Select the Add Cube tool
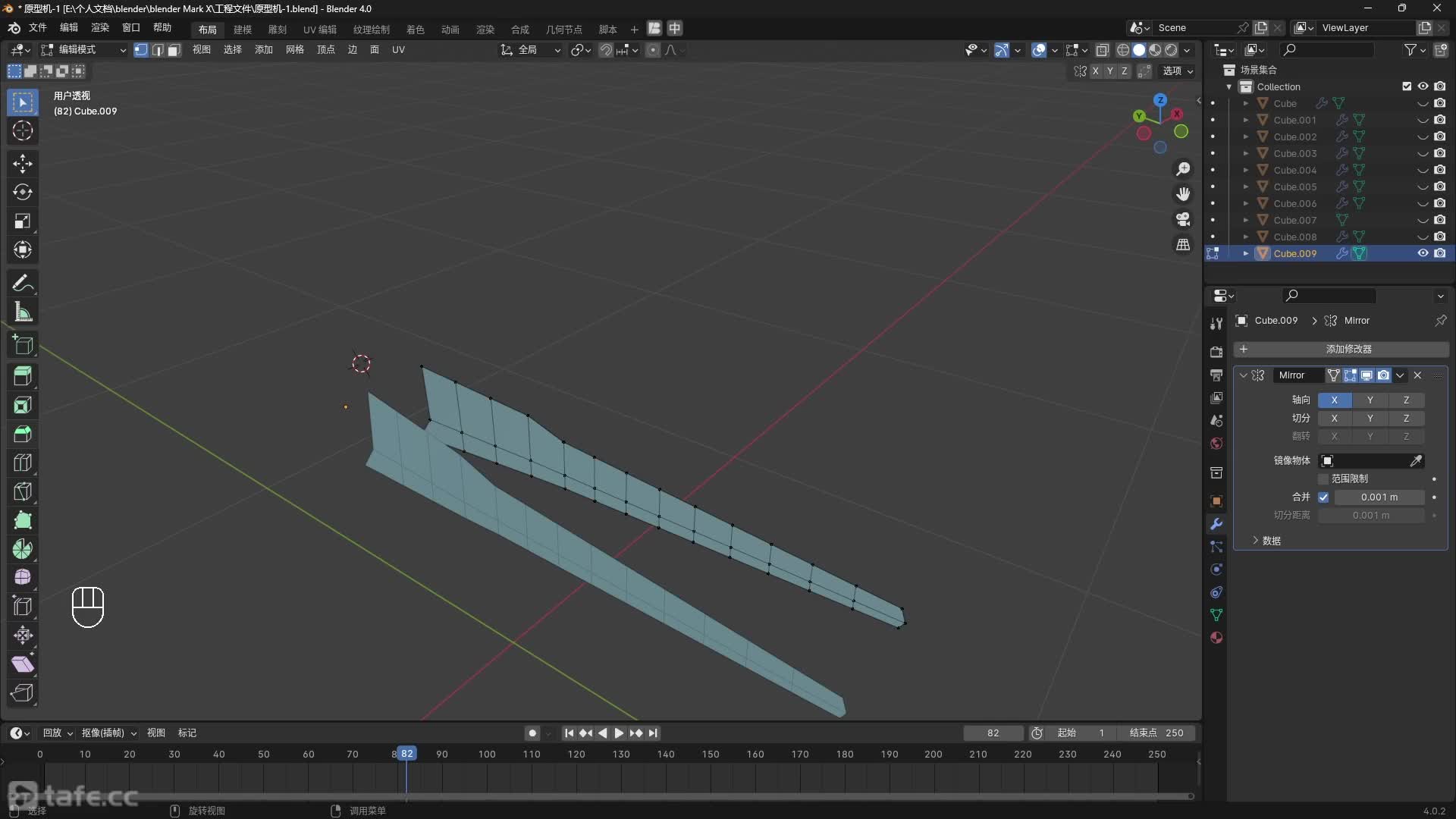 tap(23, 345)
